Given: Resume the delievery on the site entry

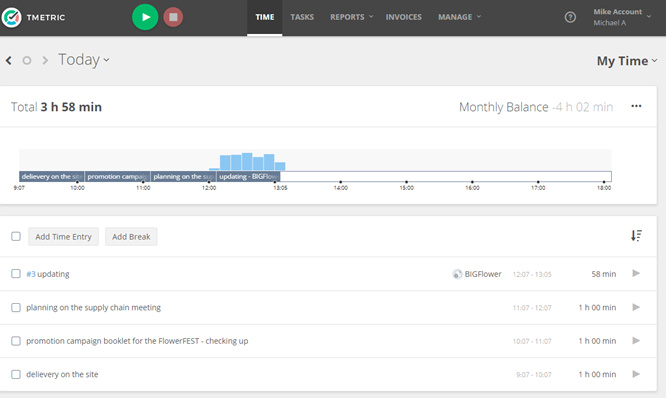Looking at the screenshot, I should [x=636, y=374].
